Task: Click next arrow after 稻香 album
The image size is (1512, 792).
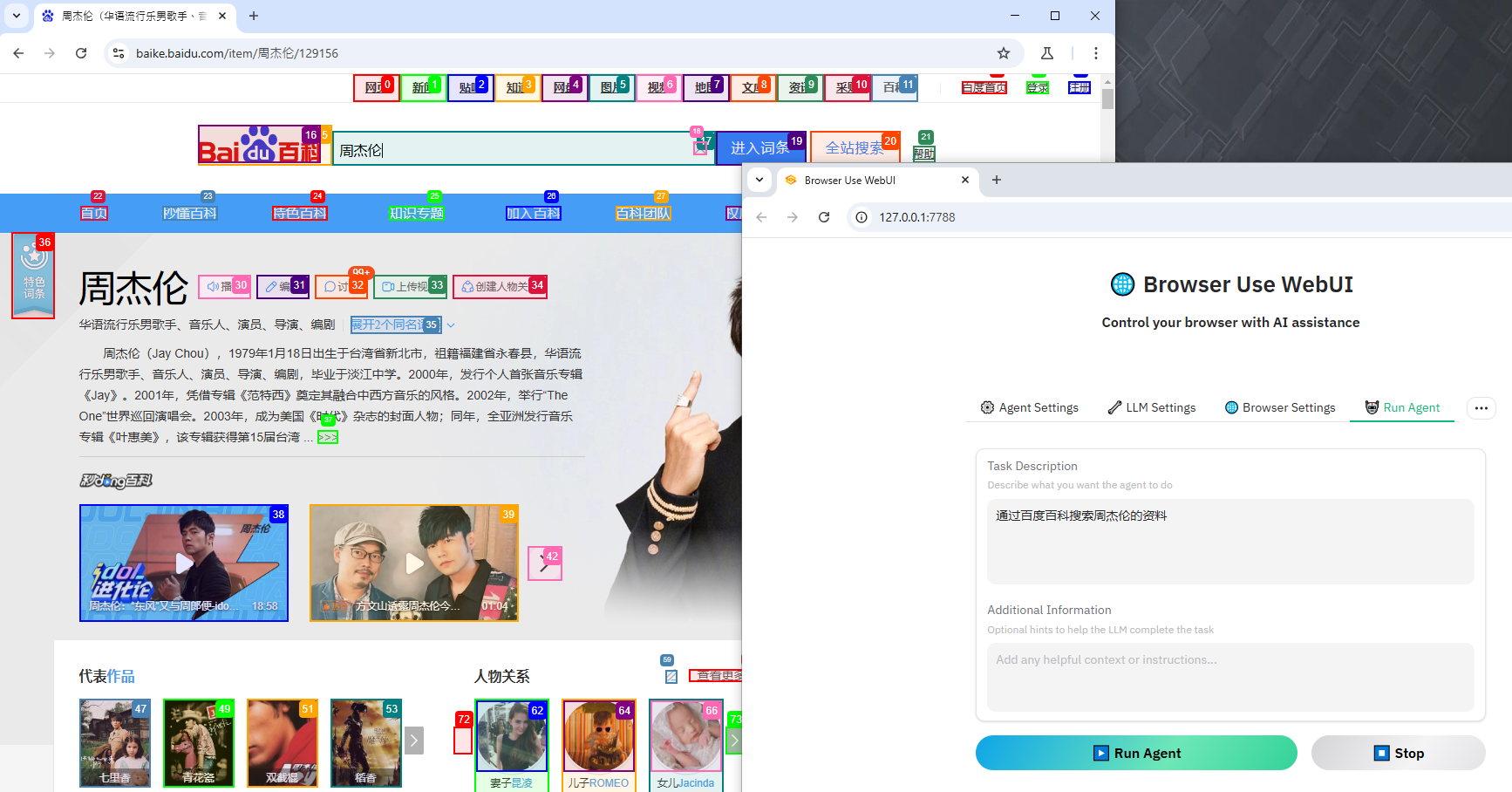Action: click(414, 741)
